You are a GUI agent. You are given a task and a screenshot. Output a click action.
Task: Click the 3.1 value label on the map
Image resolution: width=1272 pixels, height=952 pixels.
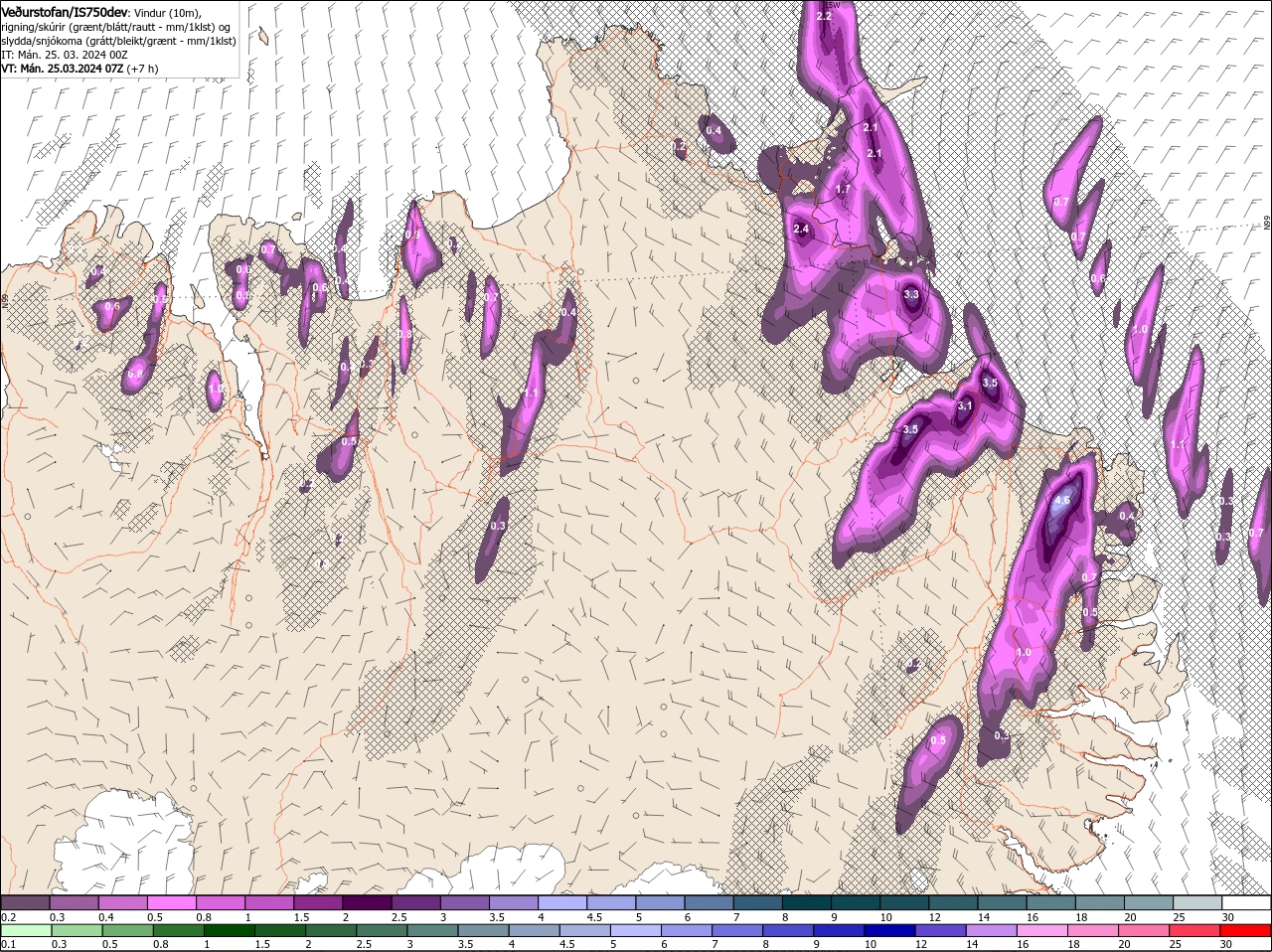(965, 406)
